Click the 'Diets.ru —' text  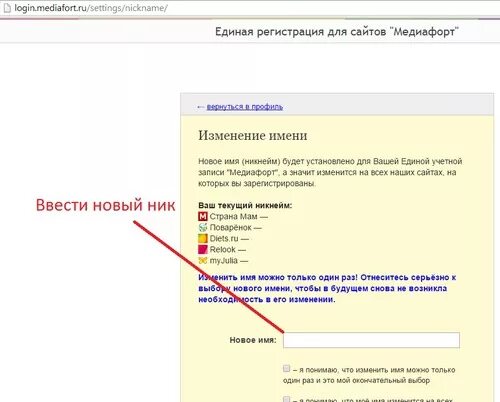coord(229,239)
